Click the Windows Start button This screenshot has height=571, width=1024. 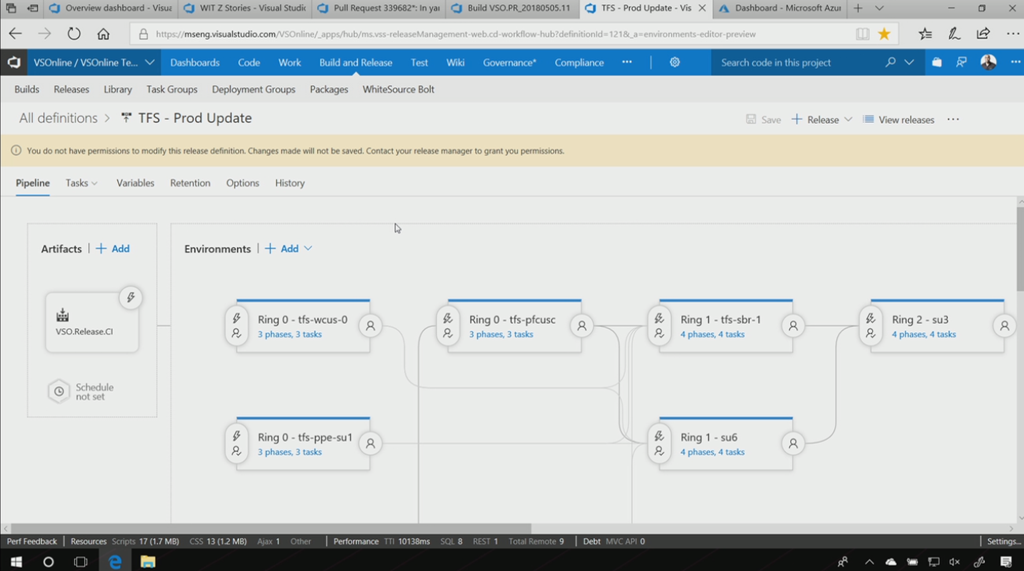point(16,561)
